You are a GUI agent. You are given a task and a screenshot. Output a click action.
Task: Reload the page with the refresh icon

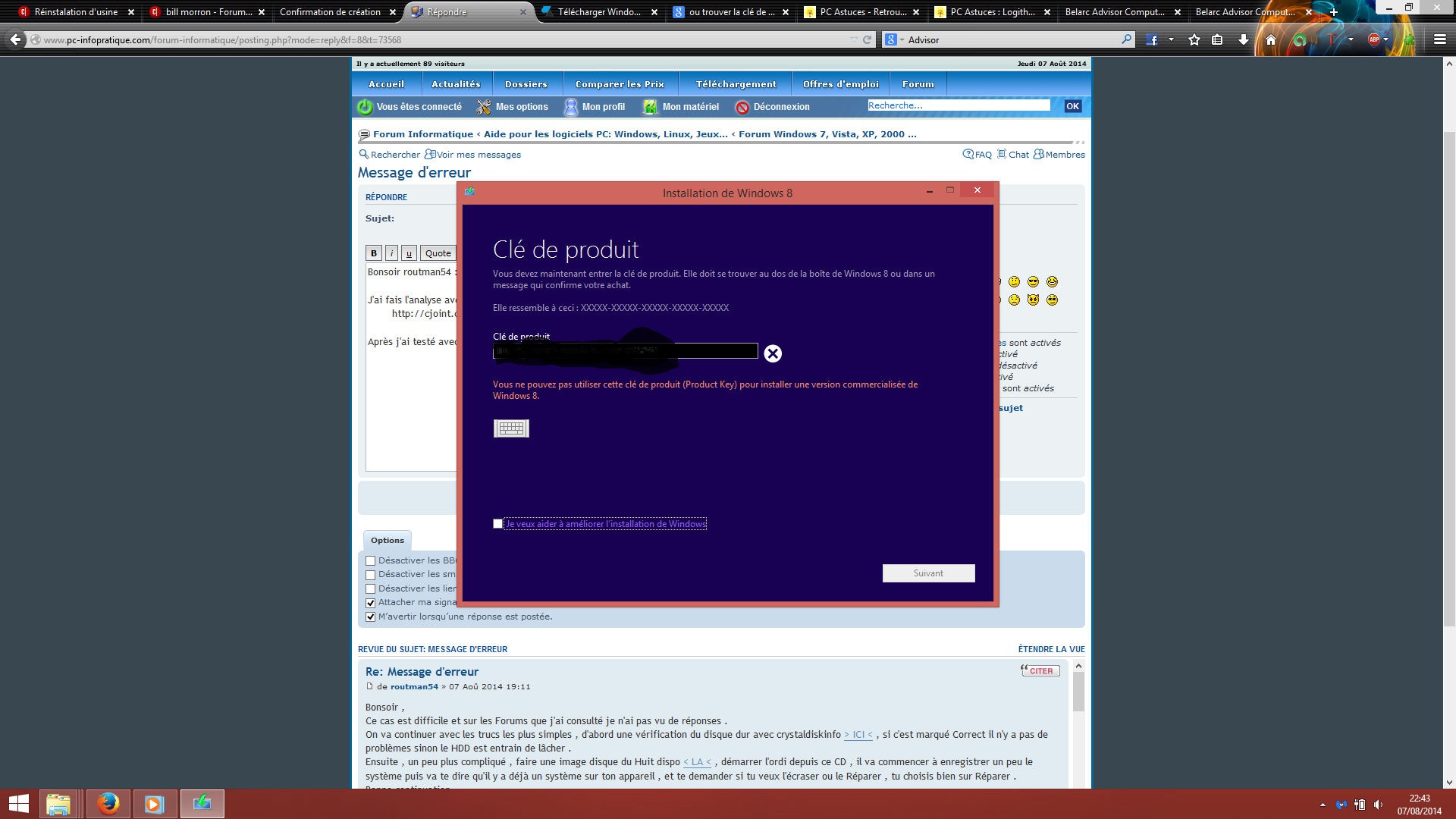coord(867,39)
